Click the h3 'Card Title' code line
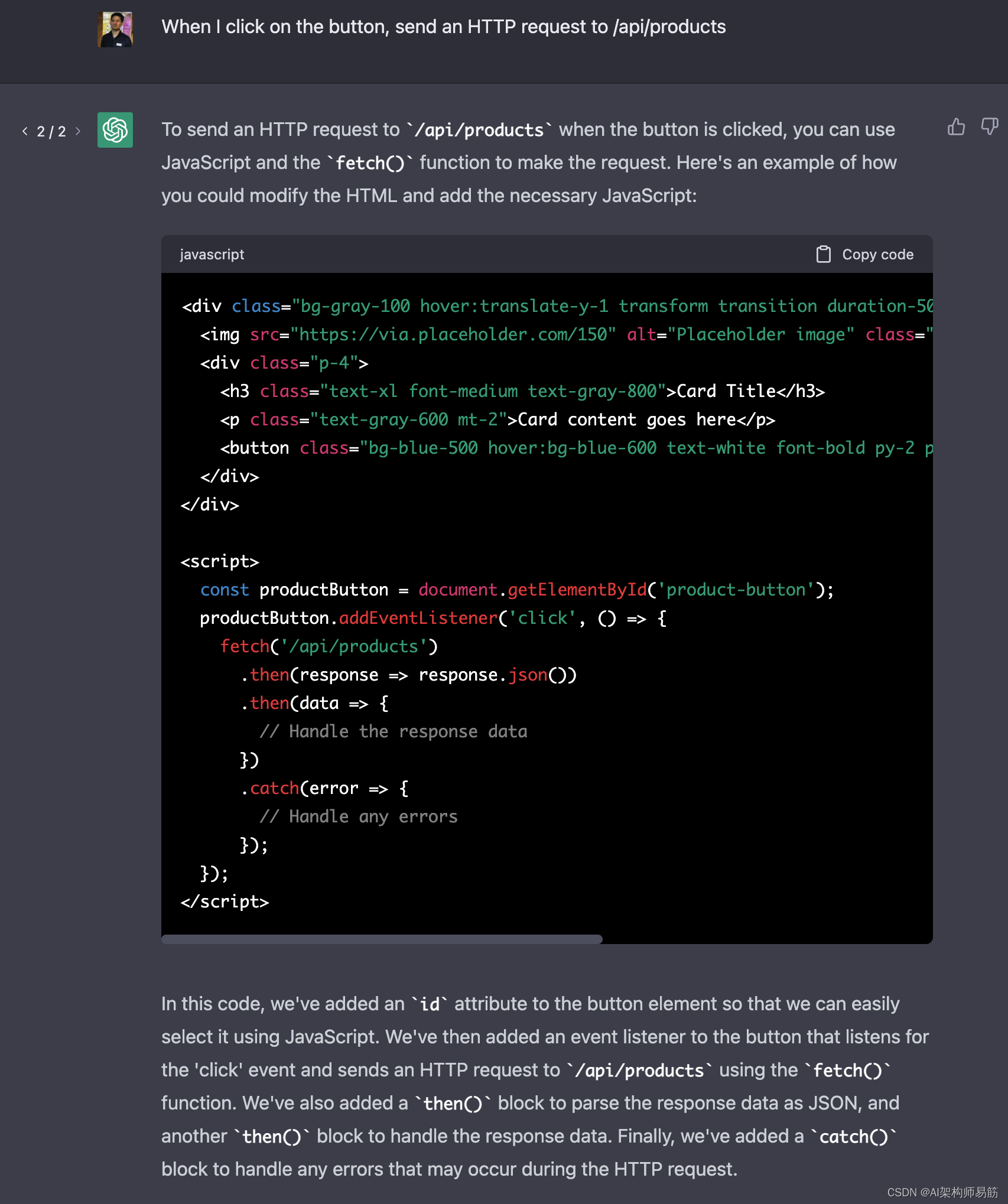The width and height of the screenshot is (1008, 1204). click(x=522, y=391)
